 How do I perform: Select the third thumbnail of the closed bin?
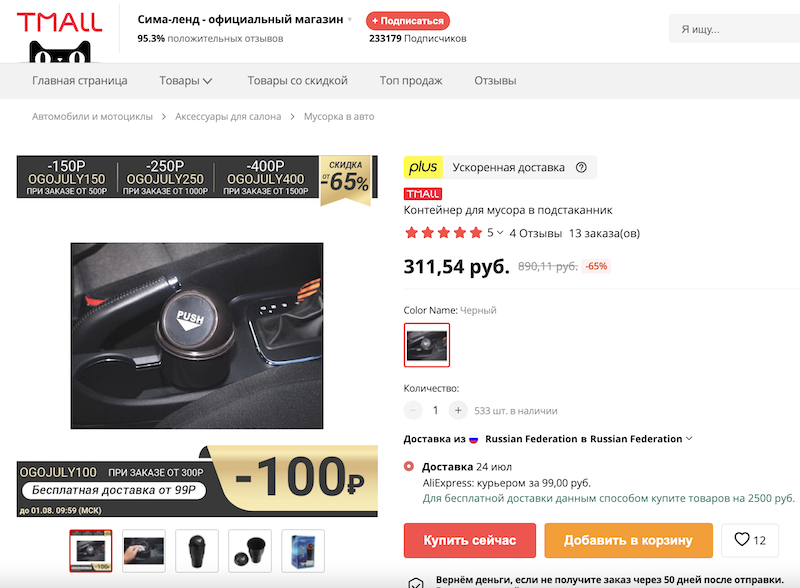coord(197,551)
